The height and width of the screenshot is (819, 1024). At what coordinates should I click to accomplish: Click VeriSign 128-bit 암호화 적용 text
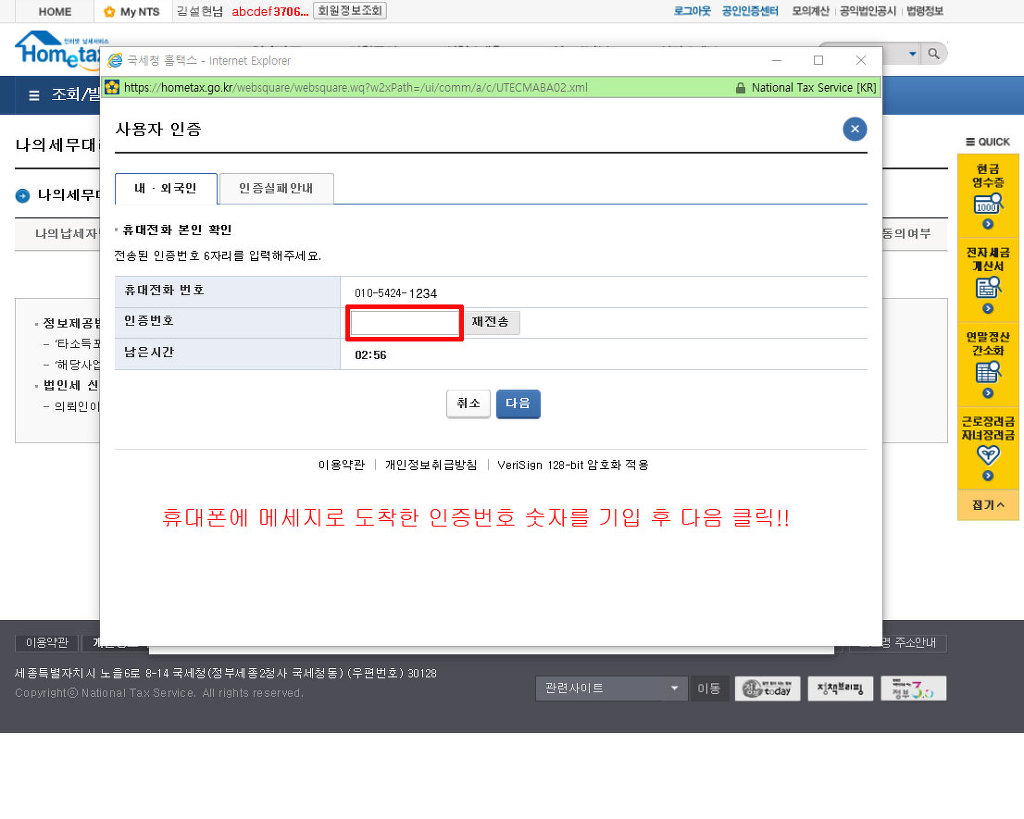pyautogui.click(x=573, y=465)
